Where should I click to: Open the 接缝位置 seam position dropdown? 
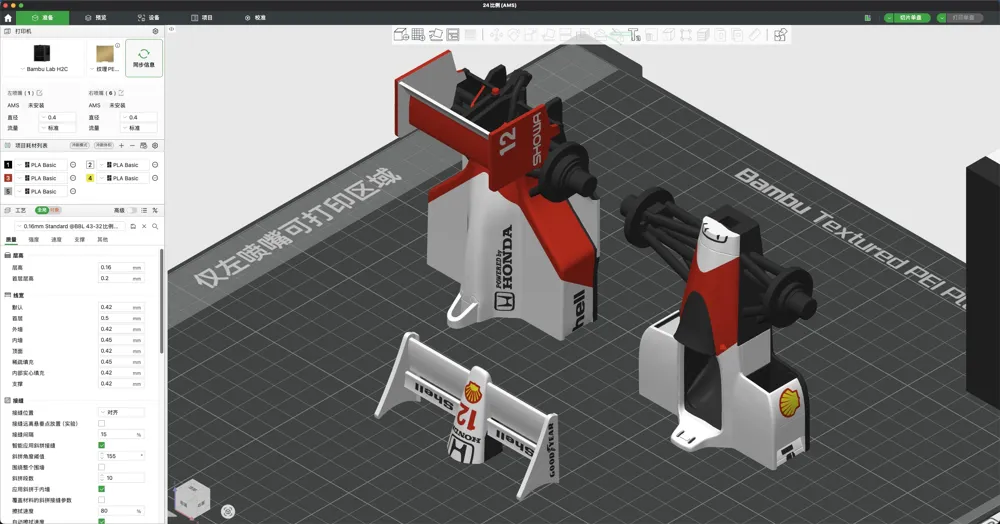click(121, 412)
